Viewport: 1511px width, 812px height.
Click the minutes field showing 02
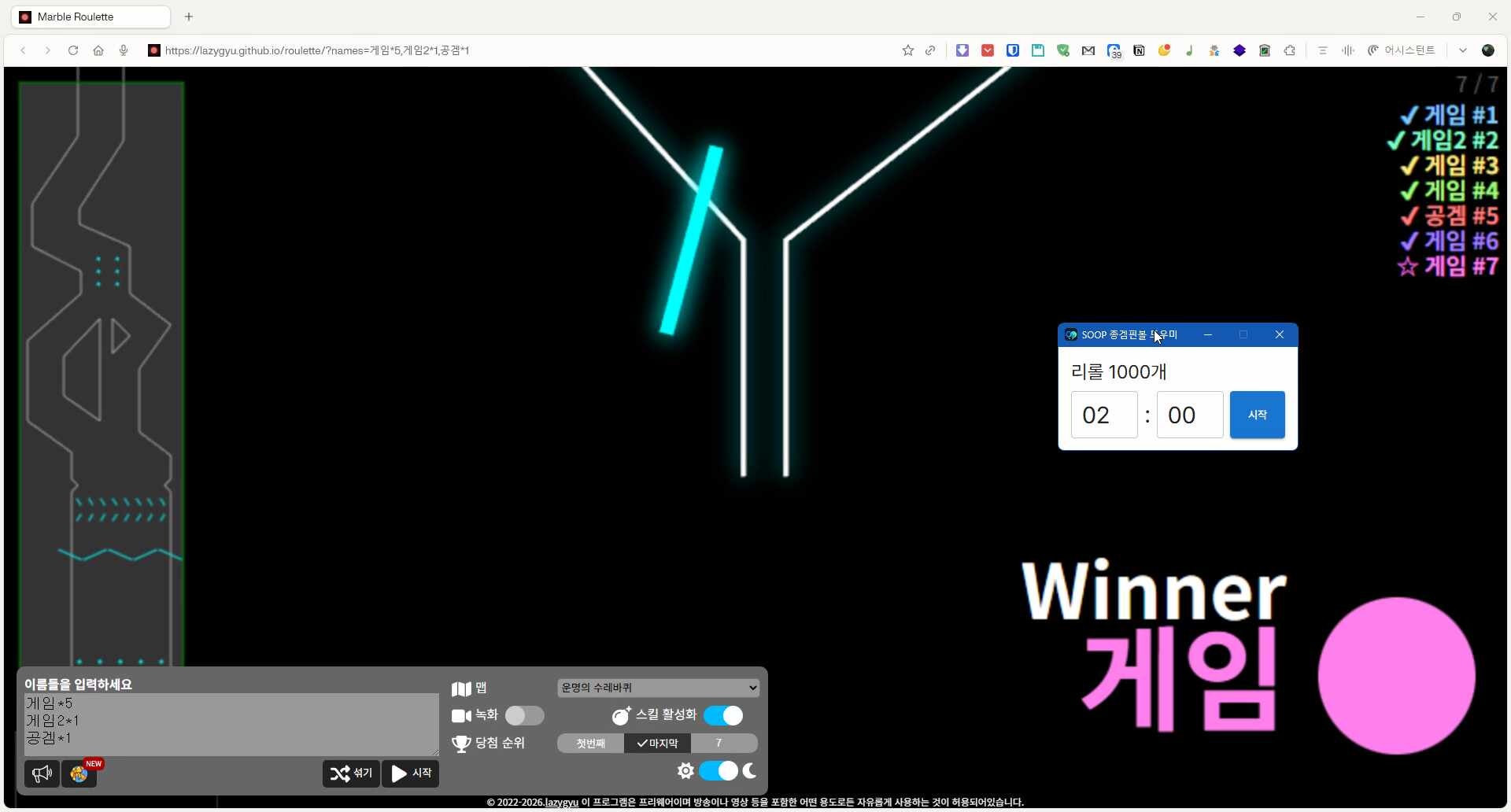[1104, 415]
